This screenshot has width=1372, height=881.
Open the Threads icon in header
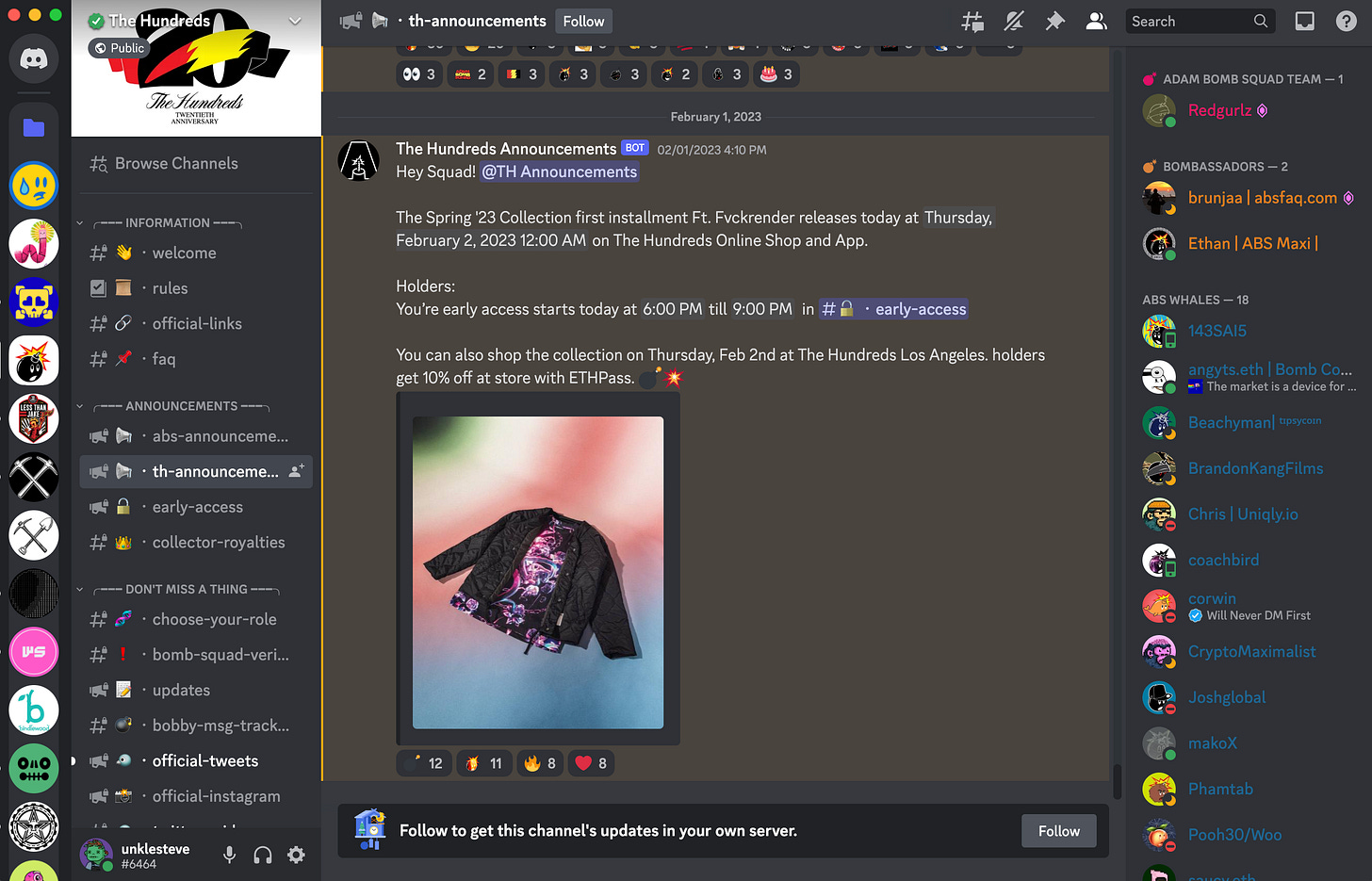972,21
